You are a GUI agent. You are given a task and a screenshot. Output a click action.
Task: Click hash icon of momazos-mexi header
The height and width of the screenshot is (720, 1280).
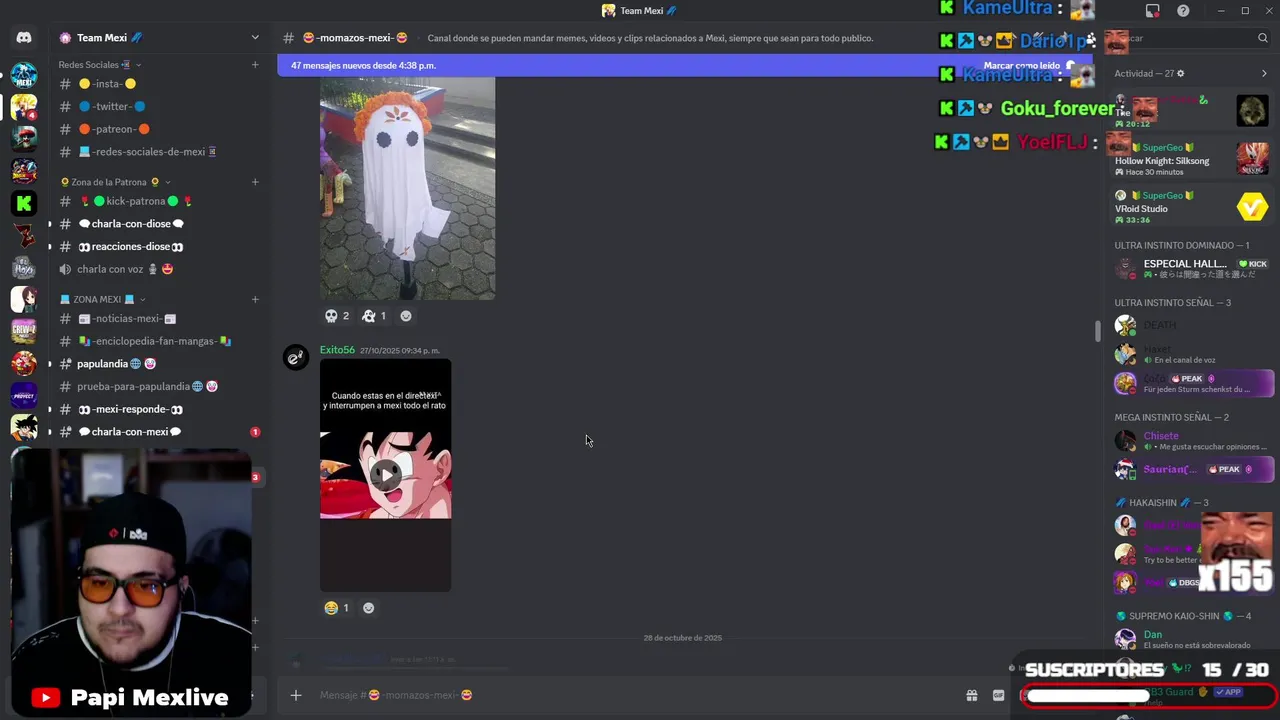click(288, 38)
